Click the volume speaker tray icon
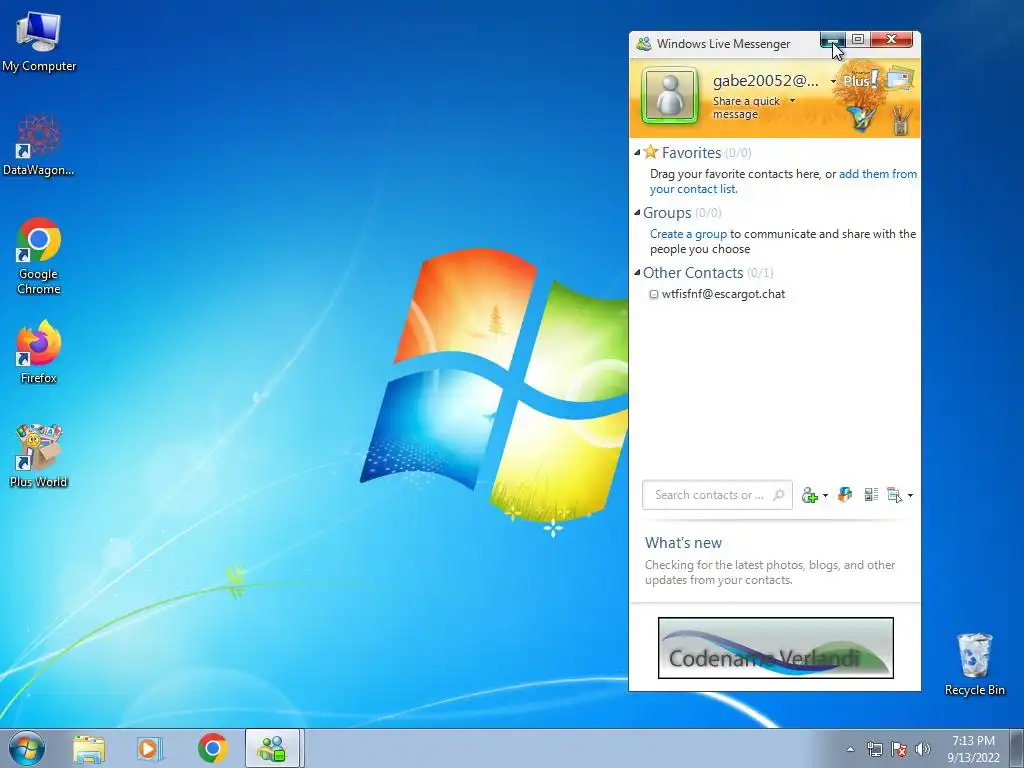This screenshot has height=768, width=1024. click(923, 749)
